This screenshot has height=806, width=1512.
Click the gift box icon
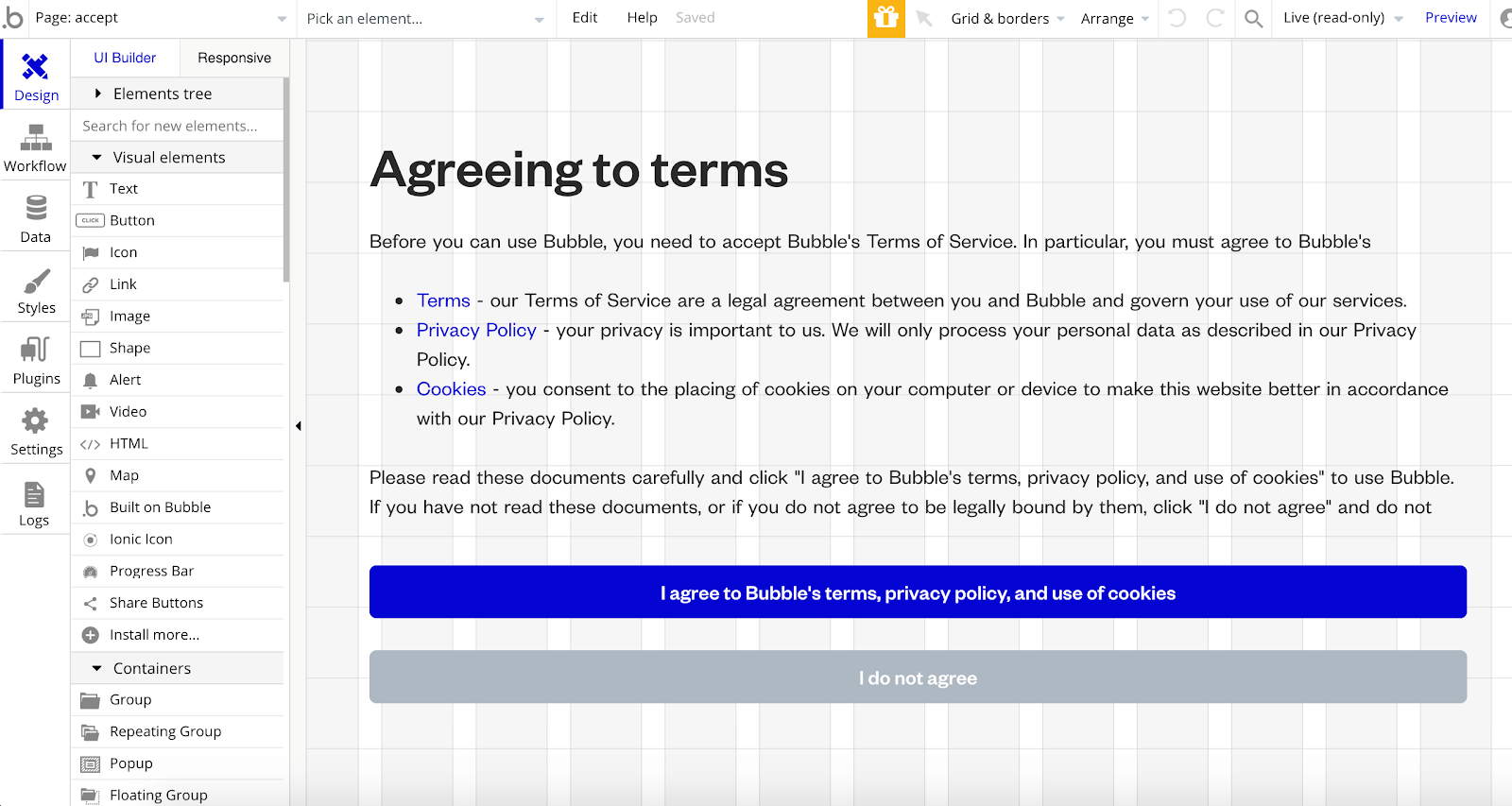point(885,18)
